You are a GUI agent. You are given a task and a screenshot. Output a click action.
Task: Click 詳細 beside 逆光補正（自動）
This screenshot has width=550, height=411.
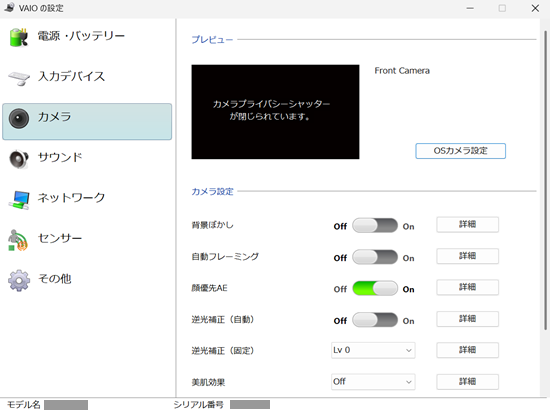point(468,319)
